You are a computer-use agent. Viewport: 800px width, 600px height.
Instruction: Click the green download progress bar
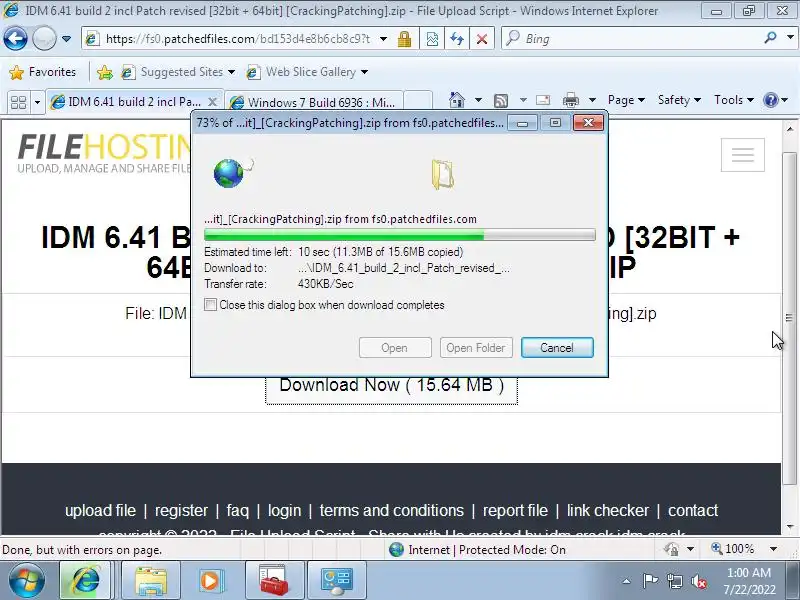(399, 235)
